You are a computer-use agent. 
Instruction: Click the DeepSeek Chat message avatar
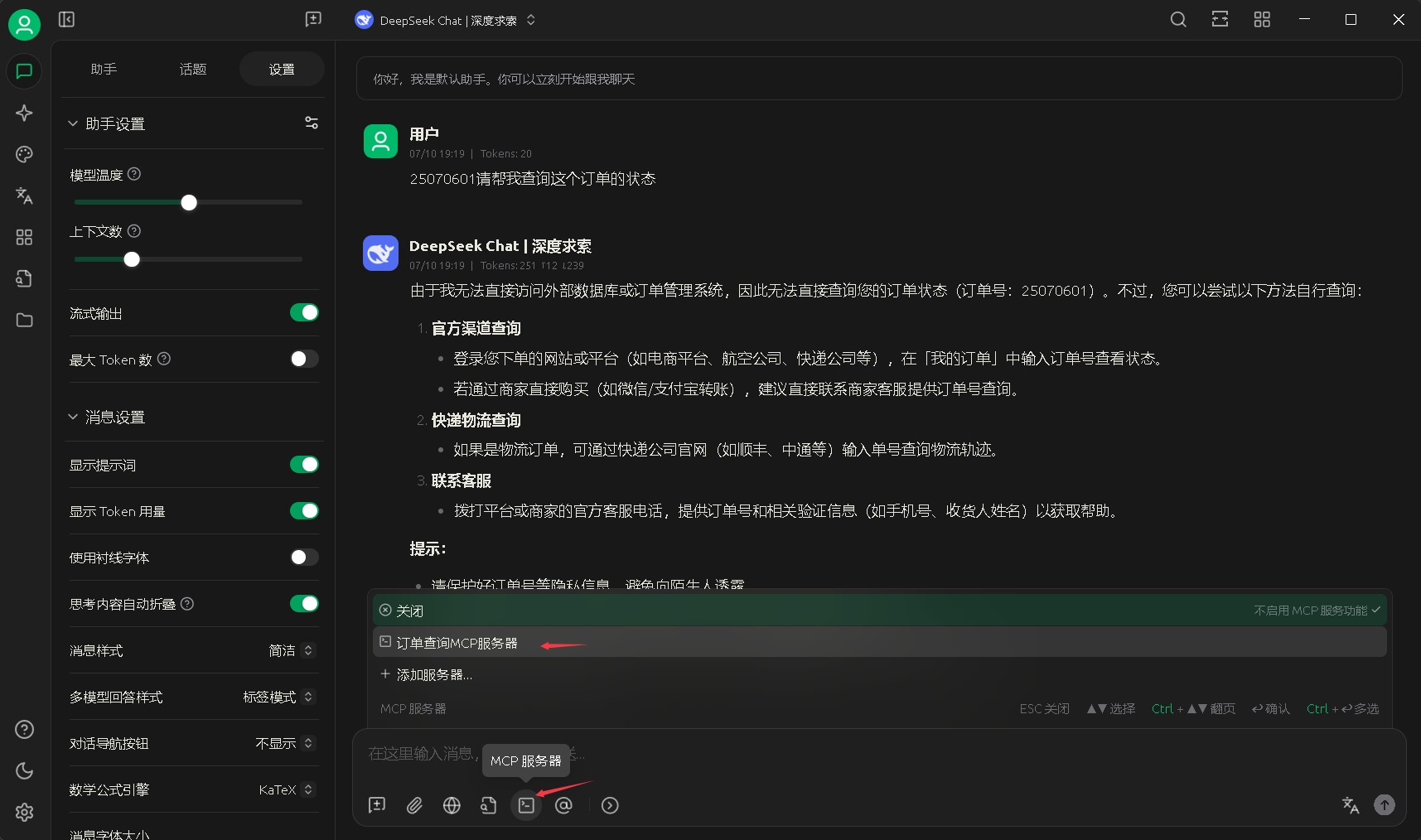[x=380, y=253]
